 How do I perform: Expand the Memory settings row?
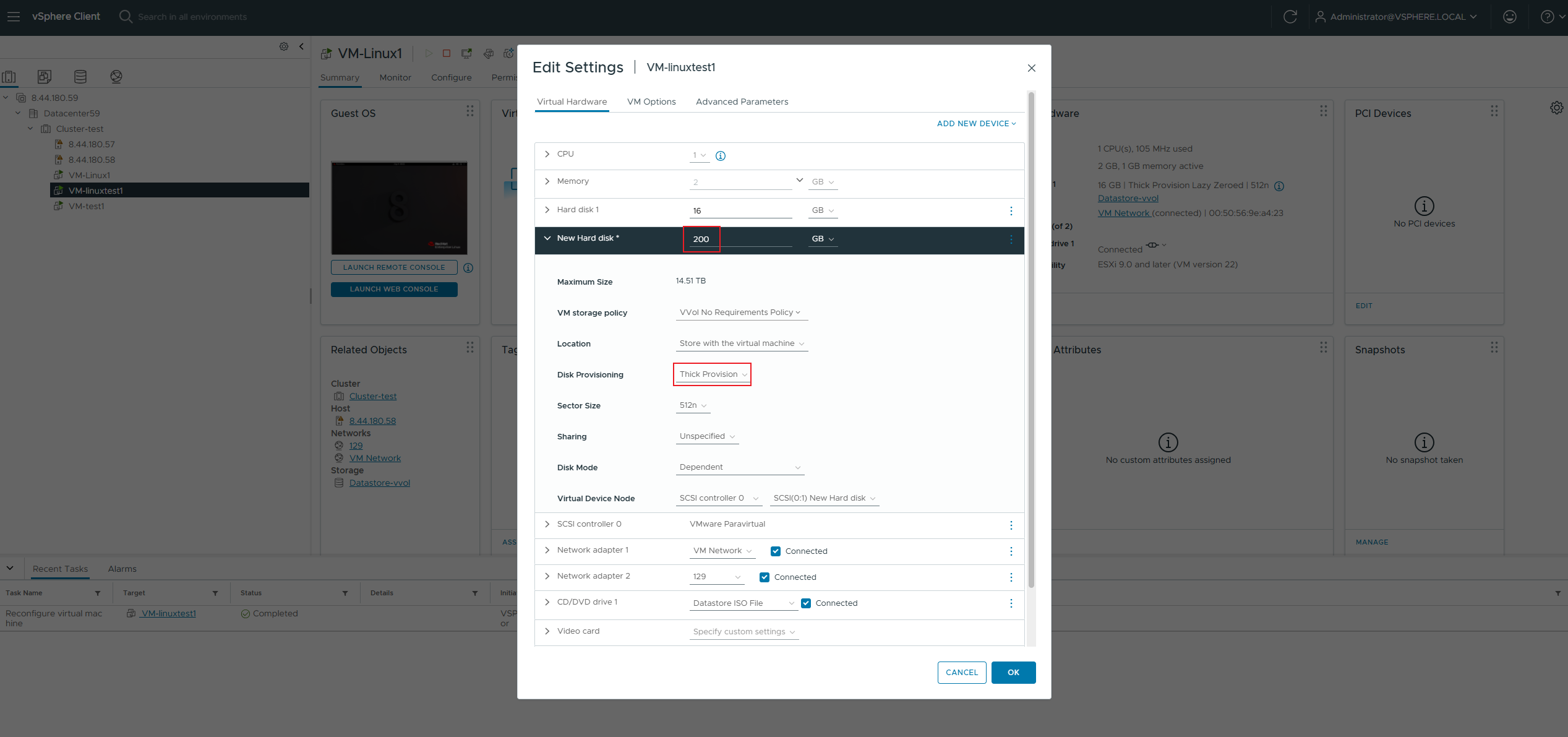[547, 181]
